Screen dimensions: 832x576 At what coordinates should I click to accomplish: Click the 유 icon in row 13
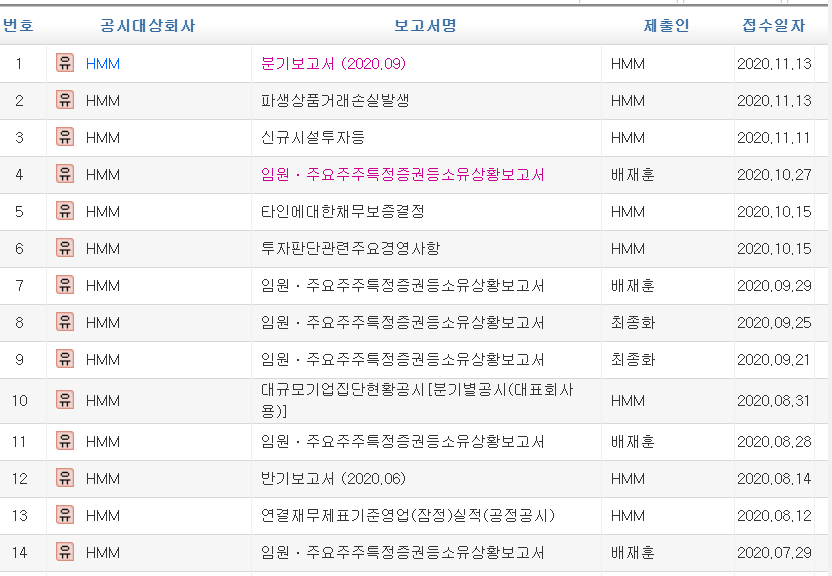(65, 515)
